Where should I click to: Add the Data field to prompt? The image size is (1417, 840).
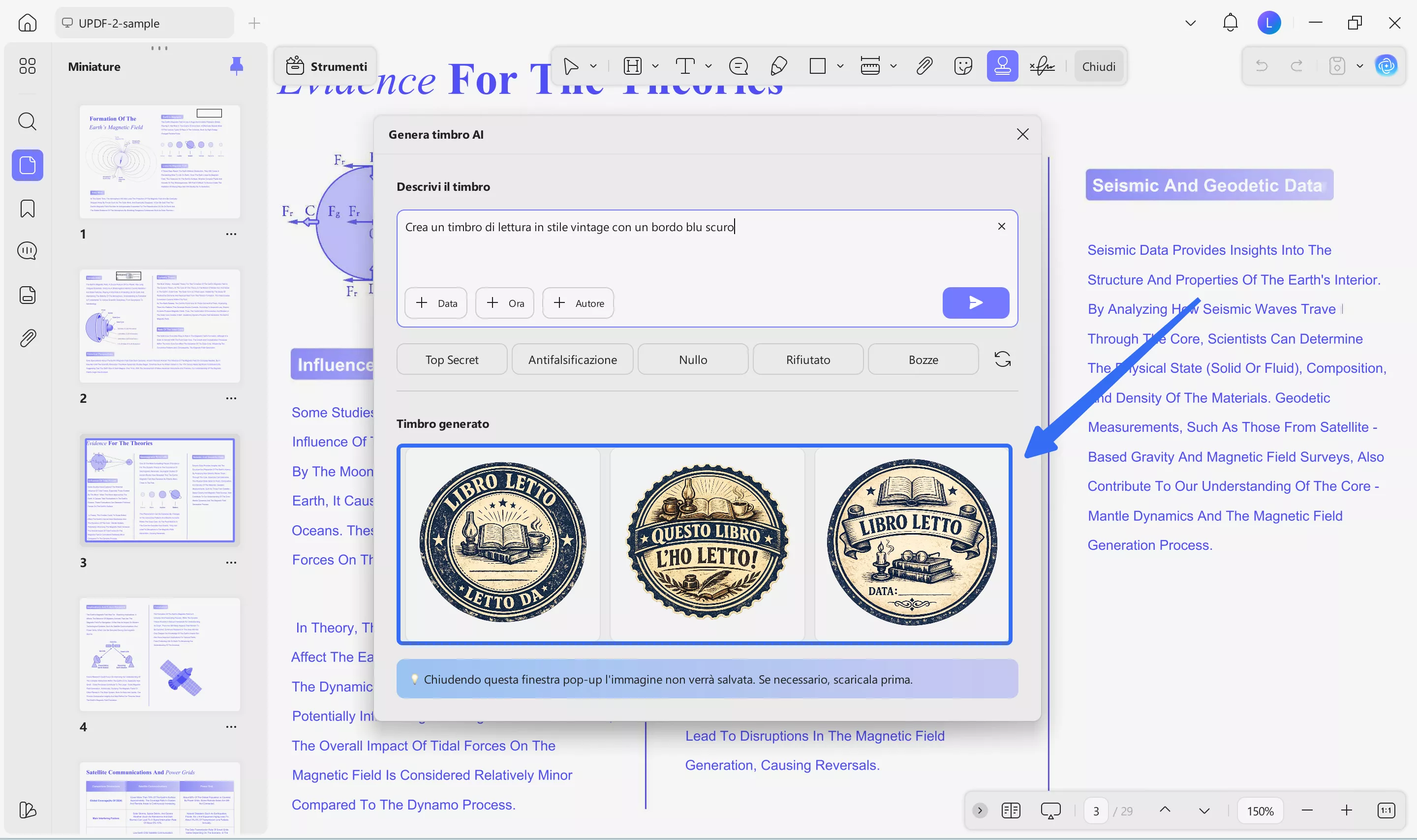click(435, 303)
